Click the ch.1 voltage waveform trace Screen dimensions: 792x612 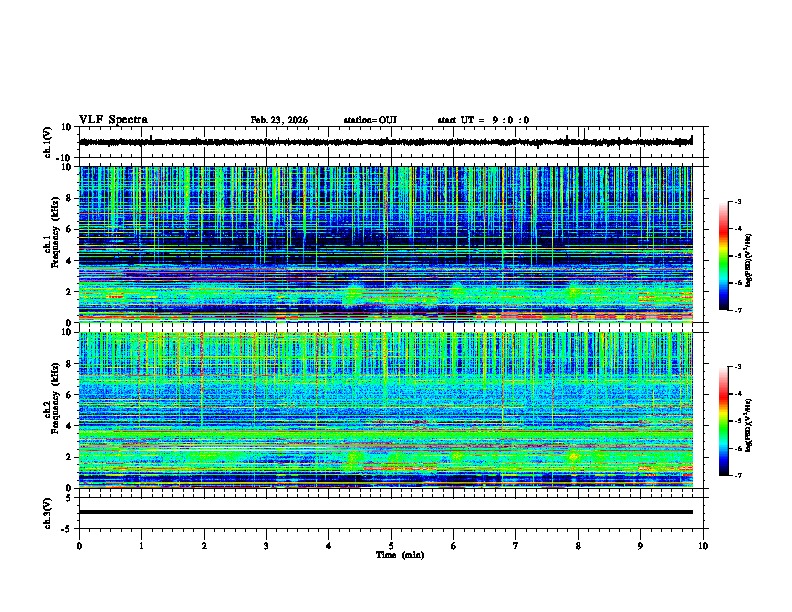385,142
